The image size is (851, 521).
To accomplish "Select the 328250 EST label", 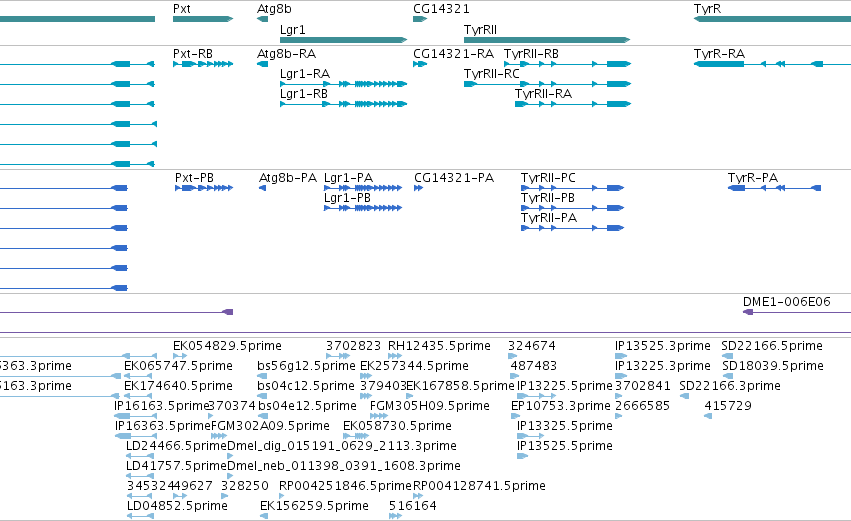I will point(245,486).
